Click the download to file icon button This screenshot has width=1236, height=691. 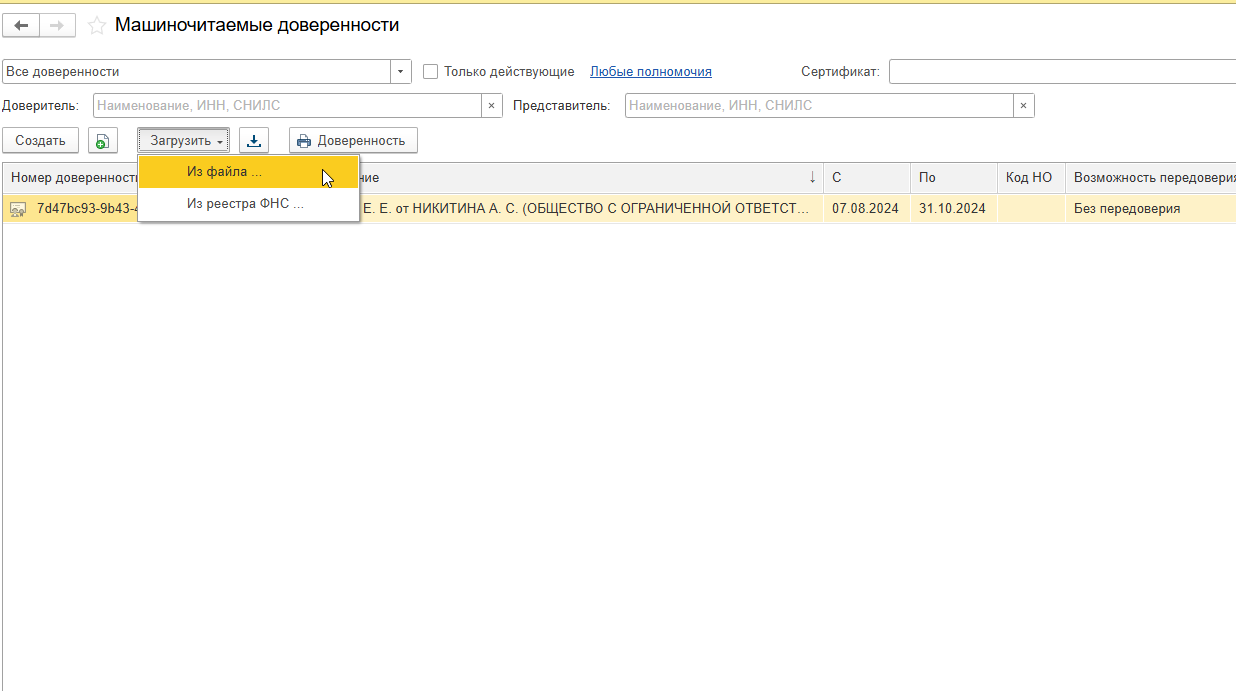(x=254, y=141)
